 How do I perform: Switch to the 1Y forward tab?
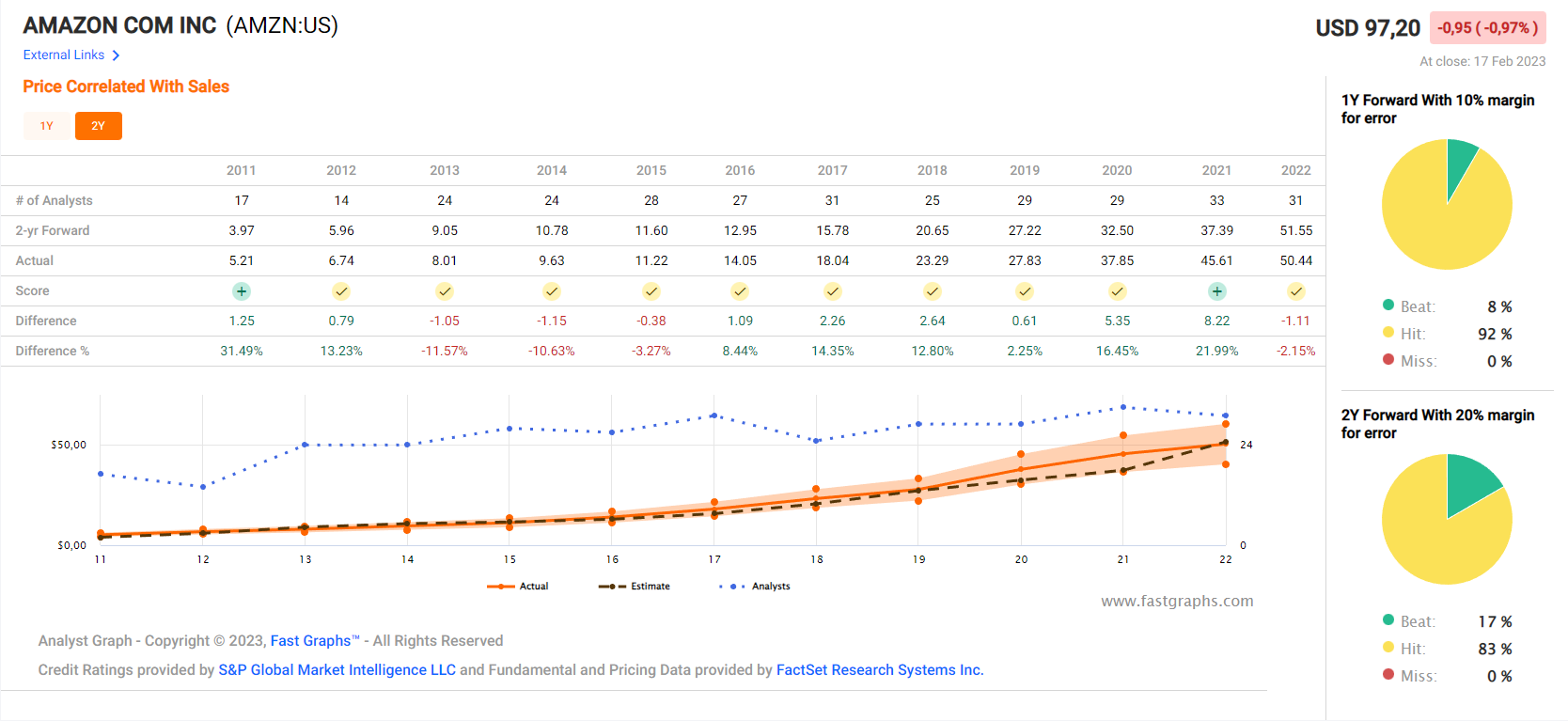47,126
